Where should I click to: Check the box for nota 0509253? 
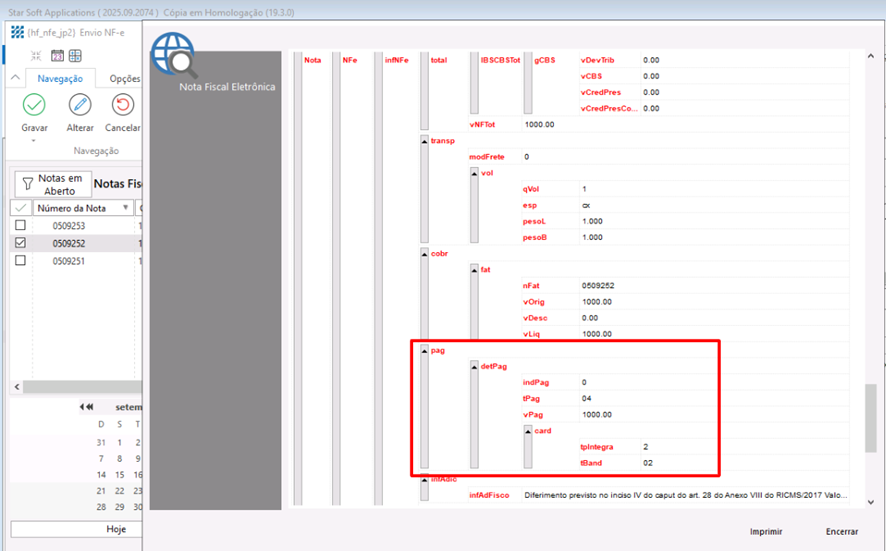point(20,226)
